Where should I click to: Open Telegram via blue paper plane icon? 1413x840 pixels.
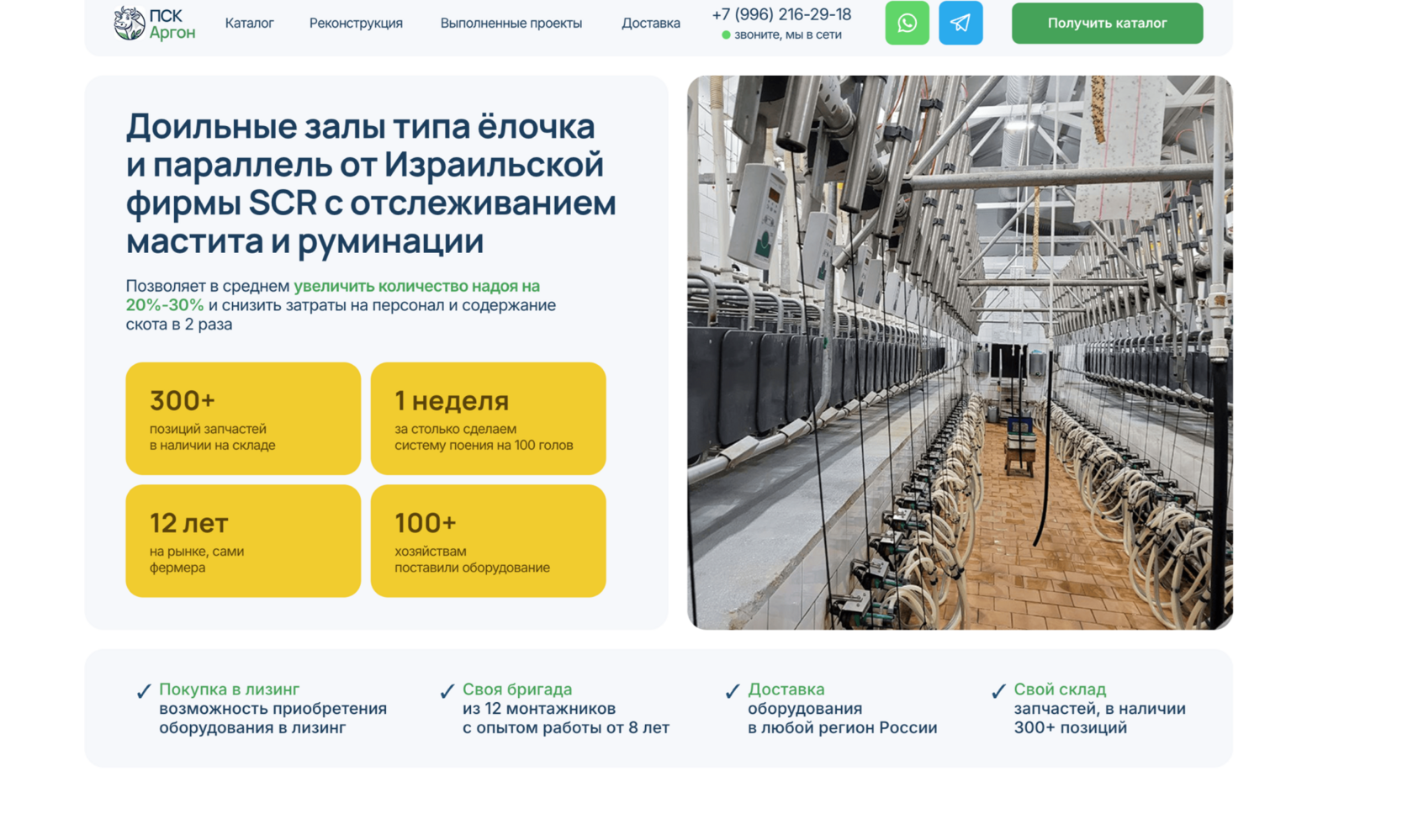point(961,23)
